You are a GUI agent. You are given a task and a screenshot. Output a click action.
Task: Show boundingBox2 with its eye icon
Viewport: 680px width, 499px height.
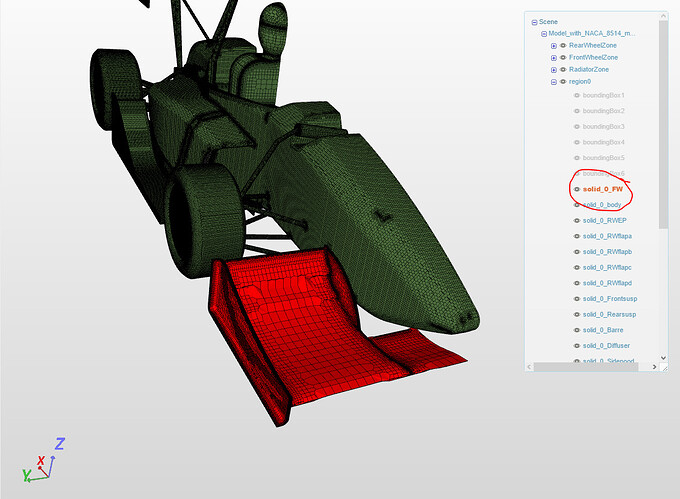pyautogui.click(x=577, y=111)
